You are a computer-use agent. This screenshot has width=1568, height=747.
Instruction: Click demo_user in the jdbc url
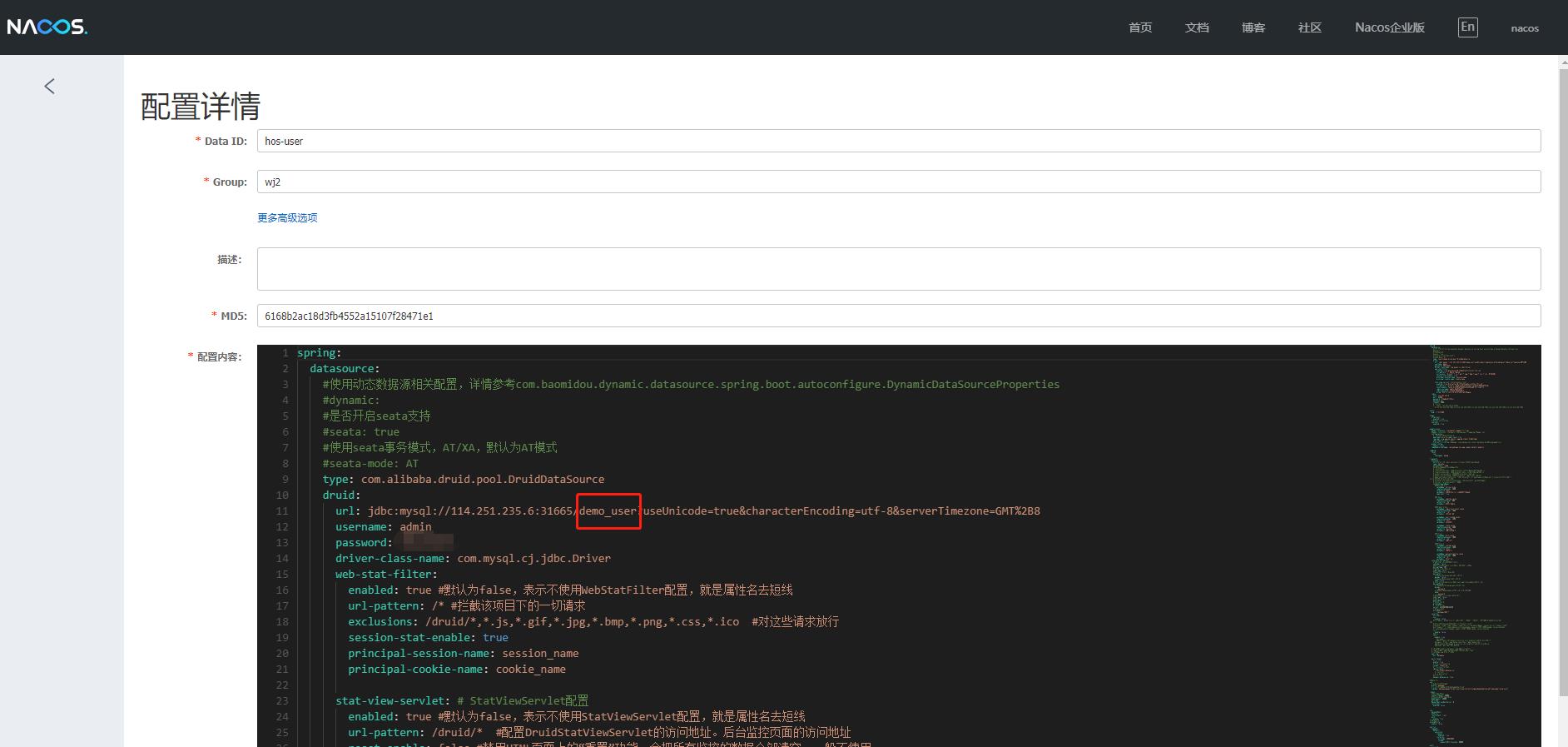pyautogui.click(x=608, y=511)
